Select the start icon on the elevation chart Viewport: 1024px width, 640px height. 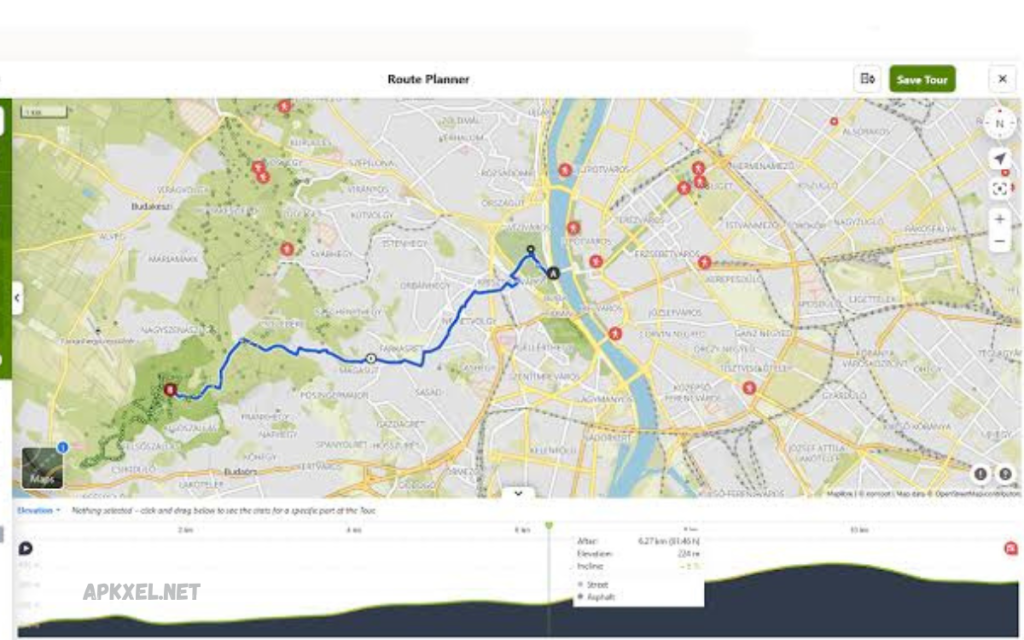coord(25,548)
